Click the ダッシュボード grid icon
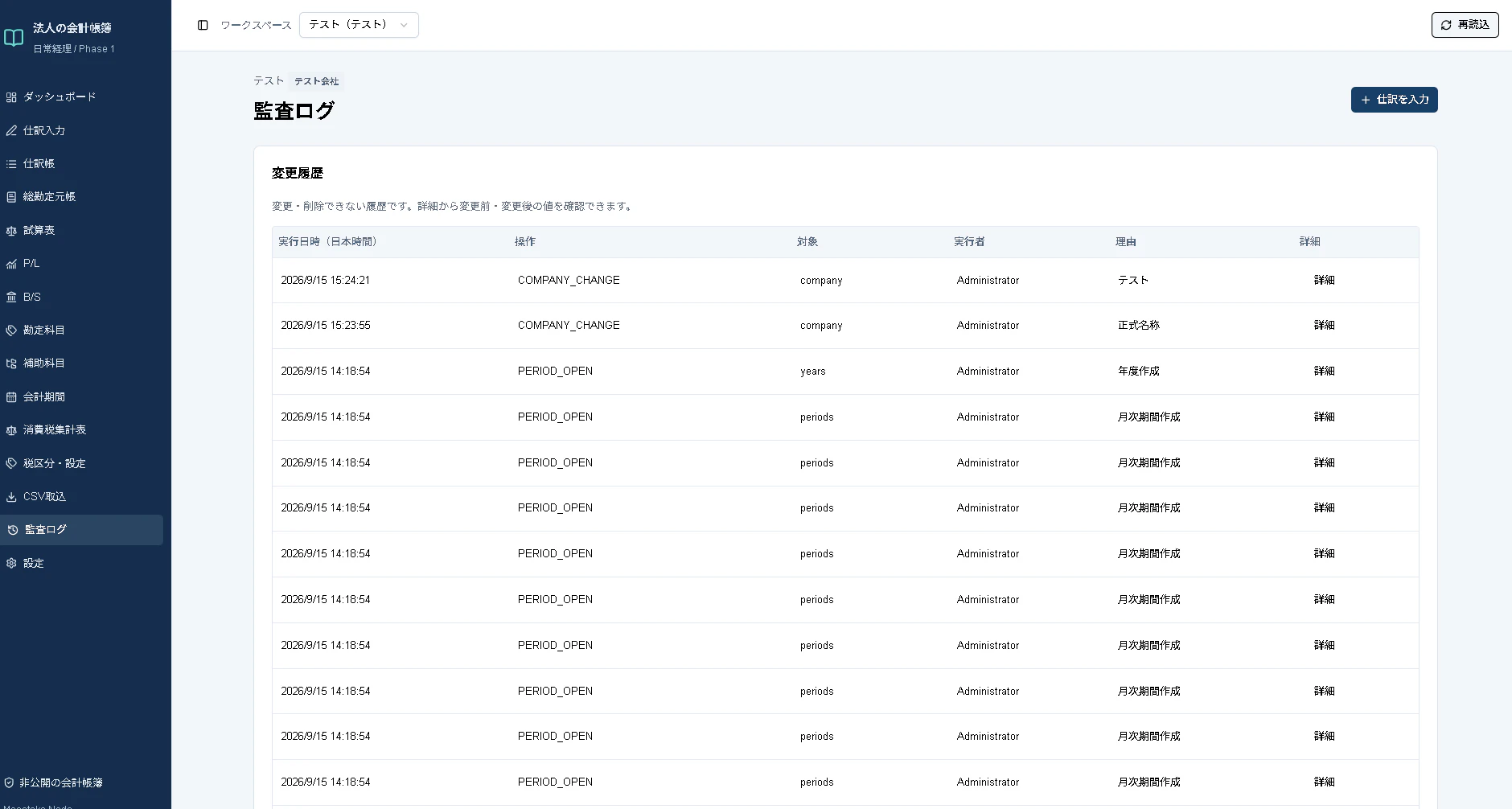1512x809 pixels. (x=11, y=97)
